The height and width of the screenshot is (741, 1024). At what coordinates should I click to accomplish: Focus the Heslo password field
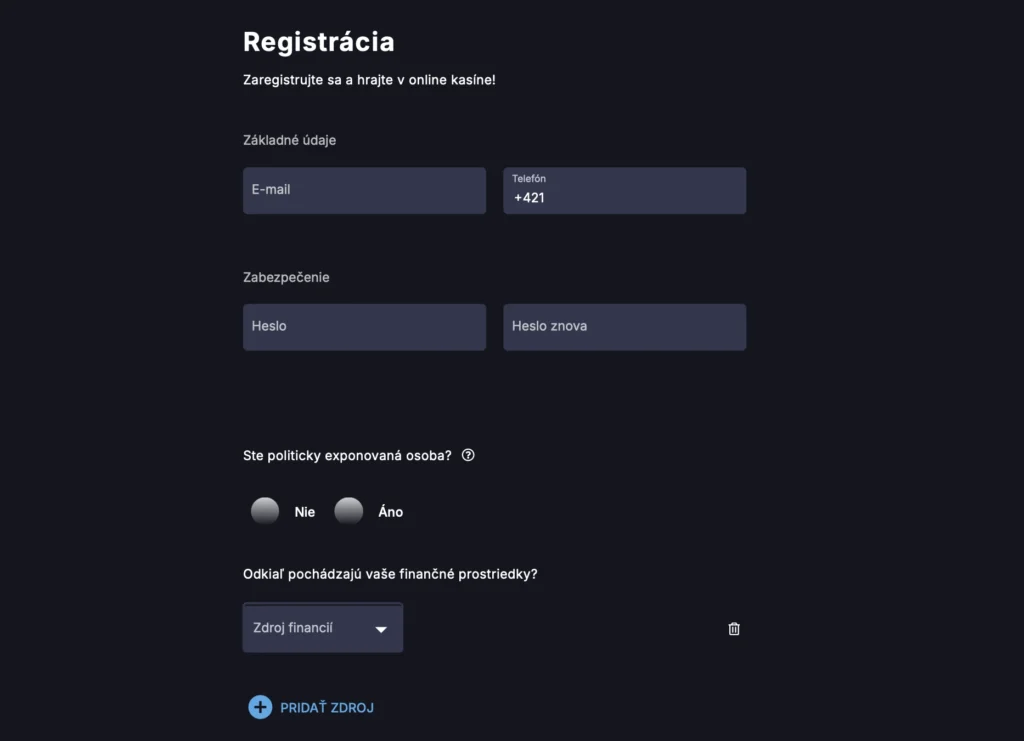364,326
